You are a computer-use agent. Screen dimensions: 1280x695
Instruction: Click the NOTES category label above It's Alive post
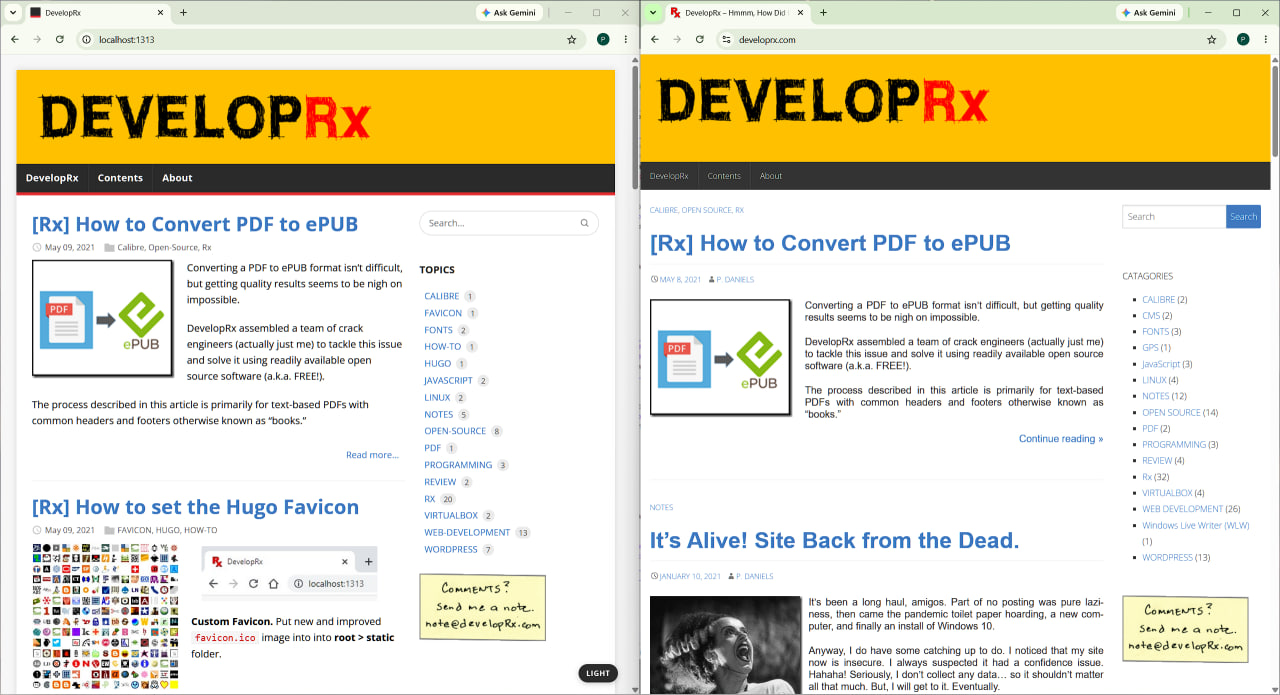click(661, 507)
